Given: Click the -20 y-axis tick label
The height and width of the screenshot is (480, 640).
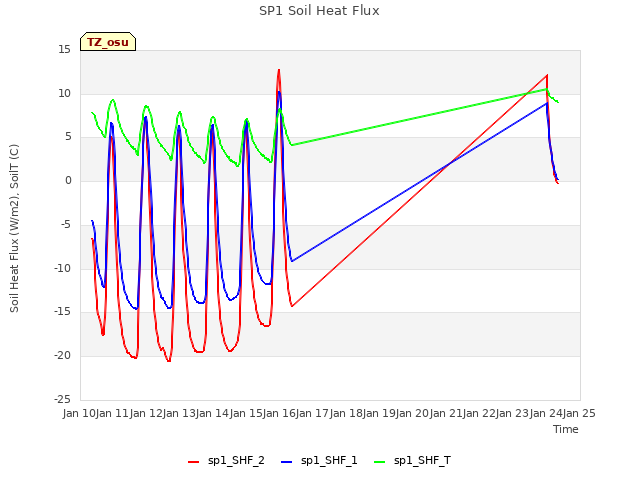Looking at the screenshot, I should point(62,356).
